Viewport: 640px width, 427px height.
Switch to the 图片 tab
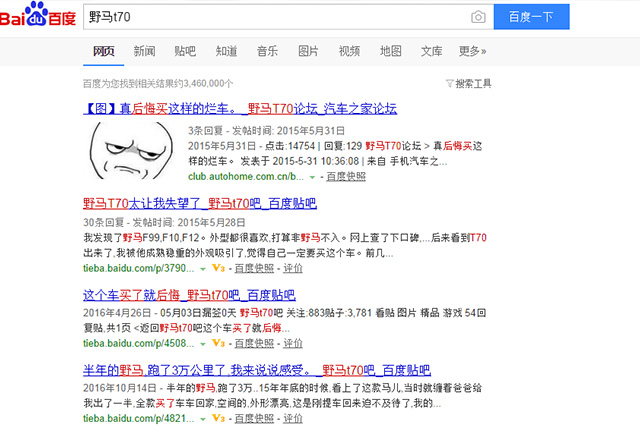pyautogui.click(x=308, y=51)
